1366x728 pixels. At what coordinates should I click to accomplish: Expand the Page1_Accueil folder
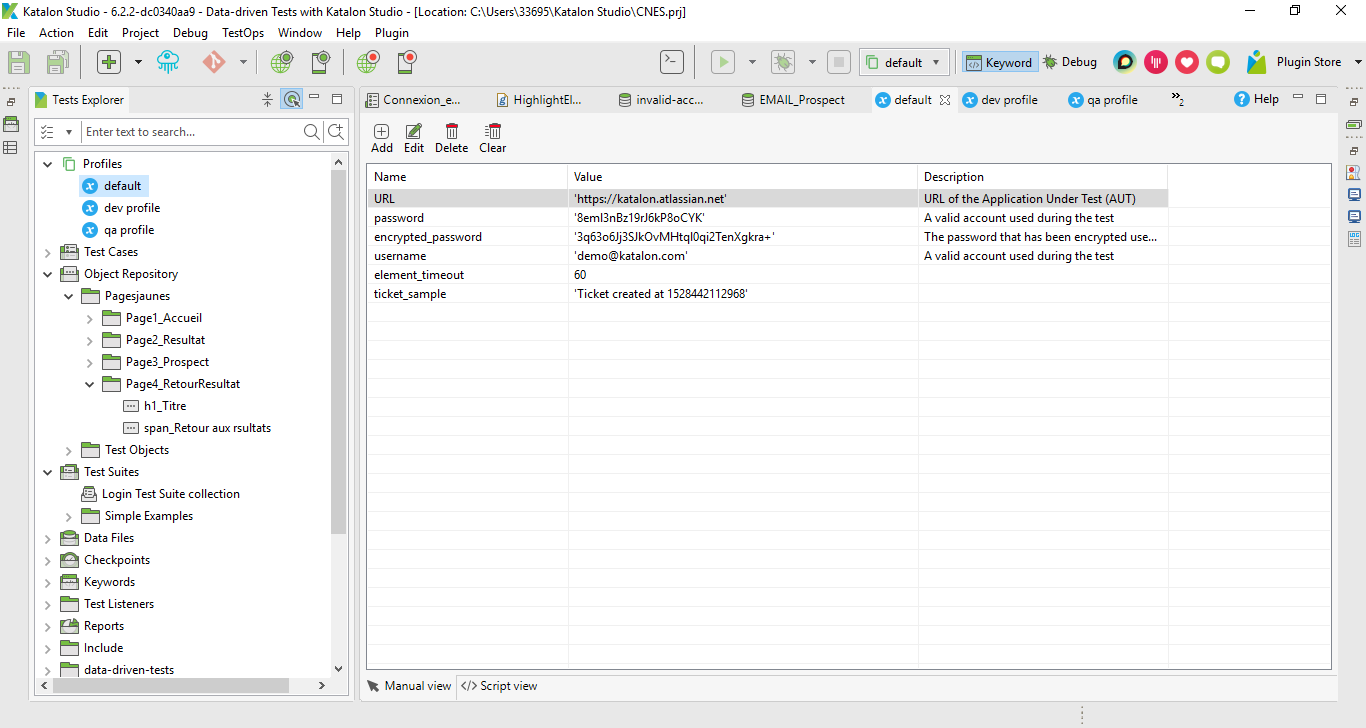90,318
